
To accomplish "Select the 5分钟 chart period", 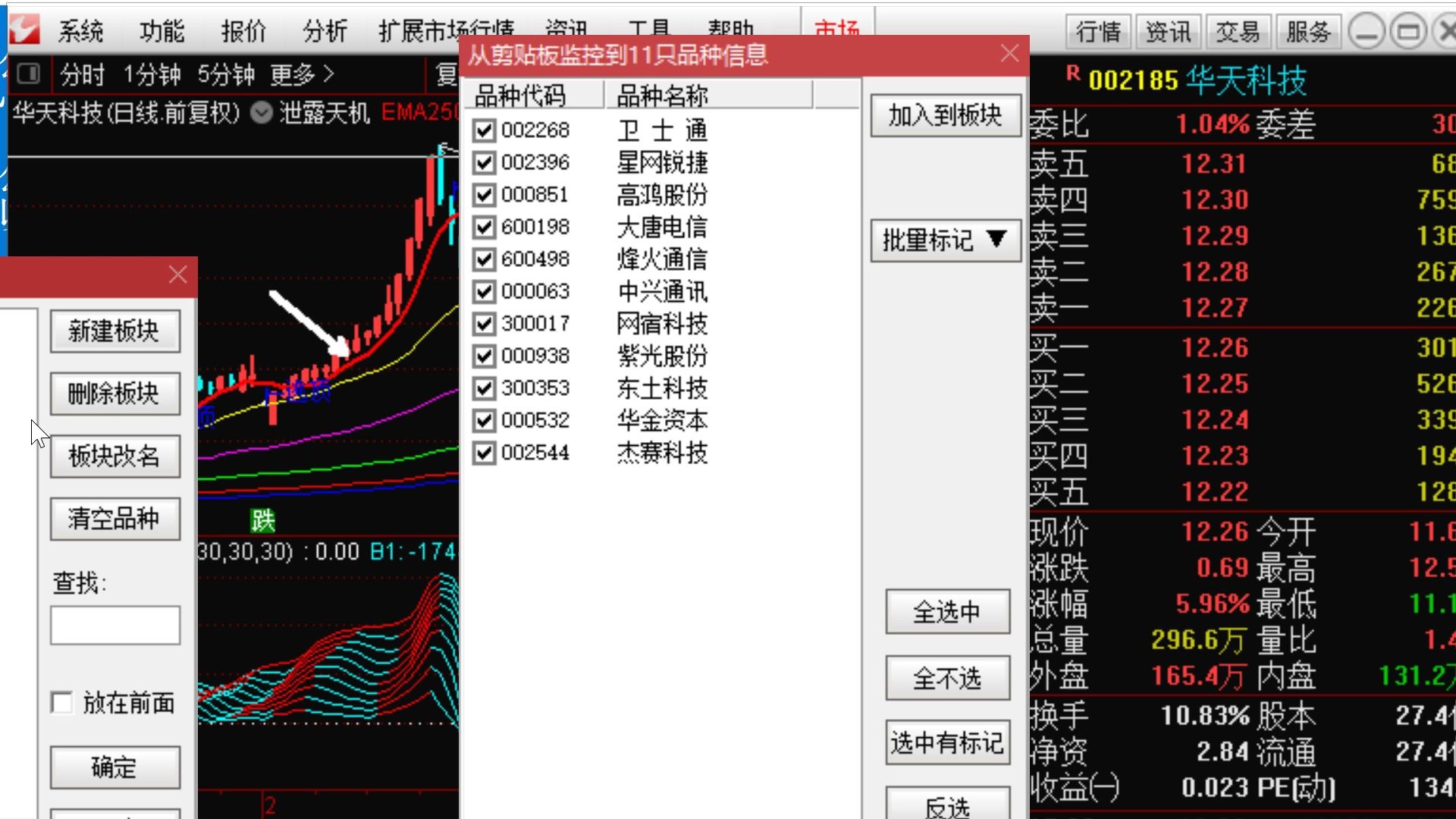I will (226, 74).
